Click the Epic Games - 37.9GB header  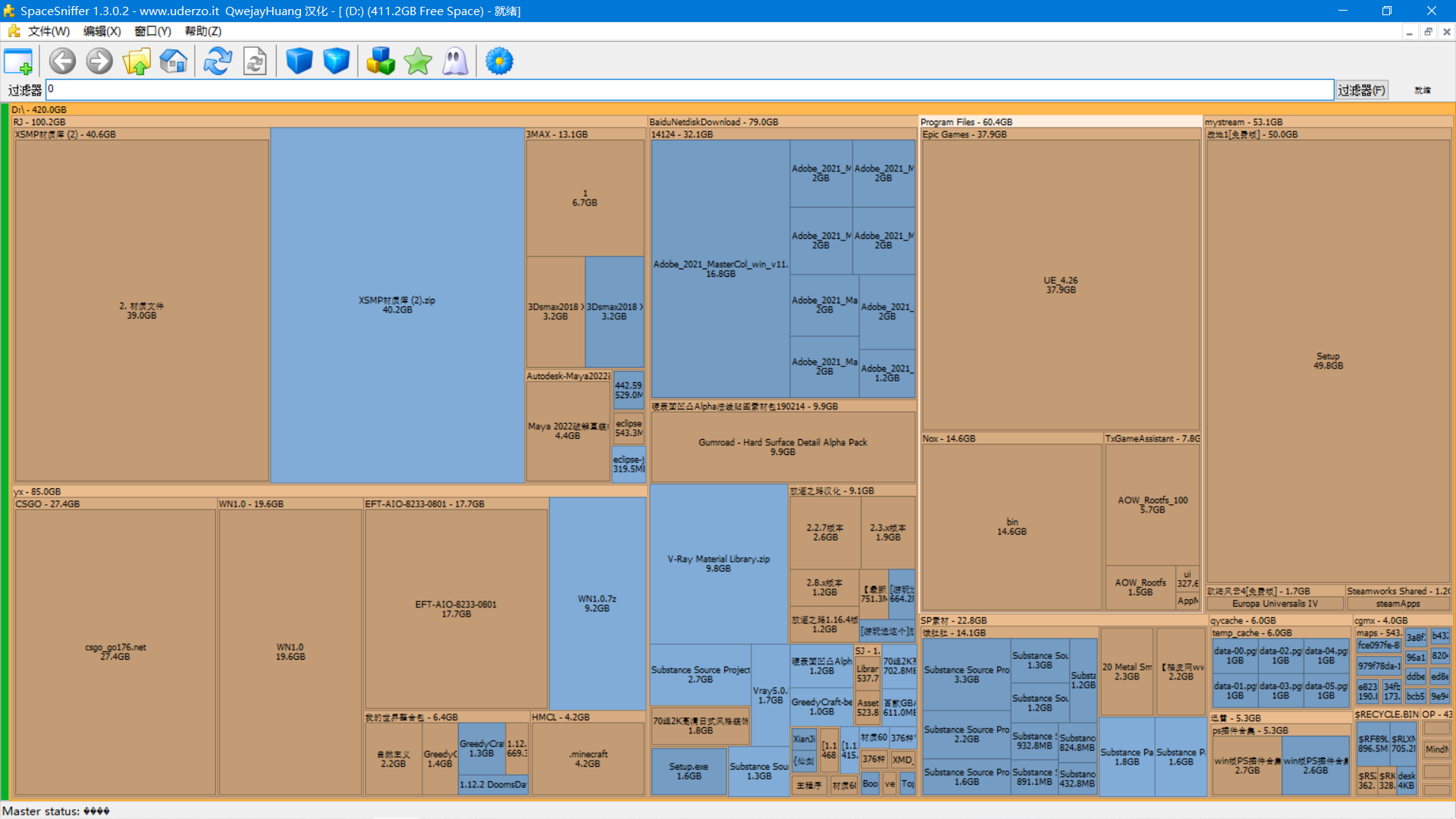(x=1061, y=134)
